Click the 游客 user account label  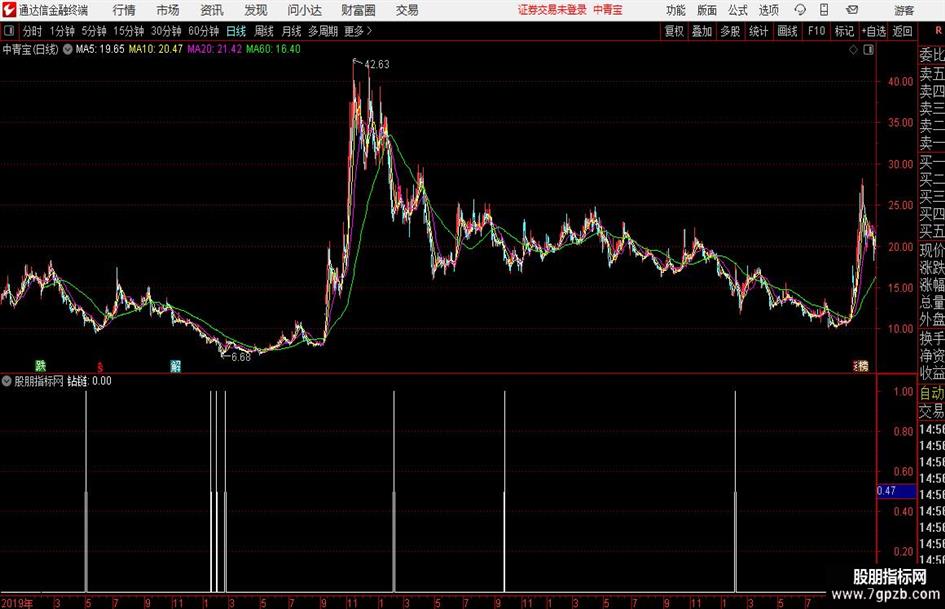coord(904,10)
